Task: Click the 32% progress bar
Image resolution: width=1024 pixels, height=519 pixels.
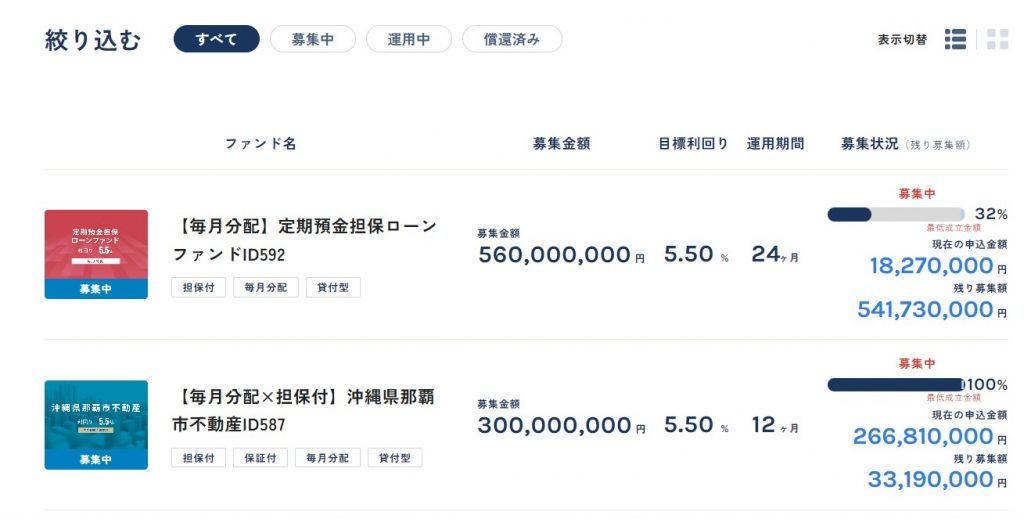Action: click(895, 214)
